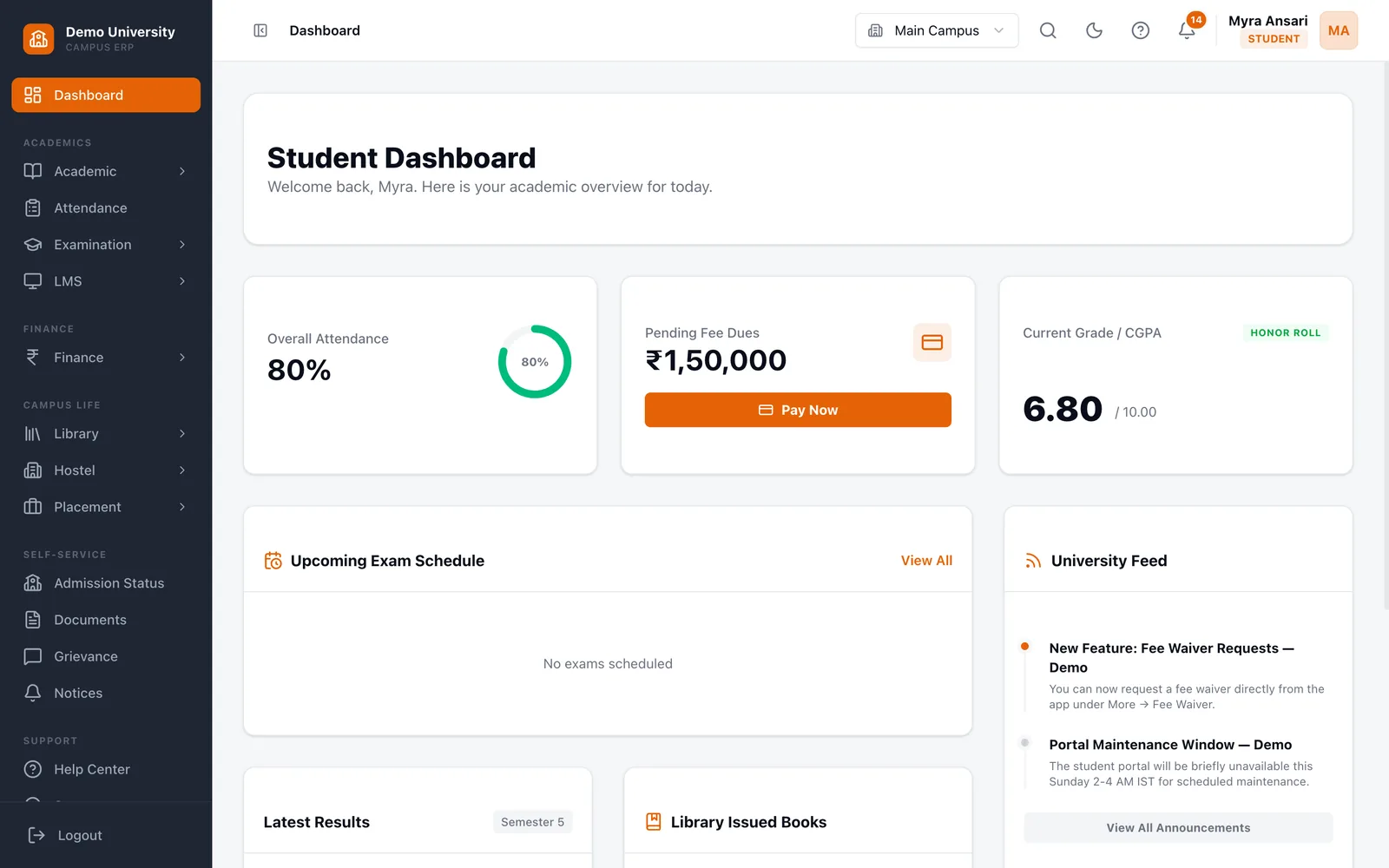
Task: Click the 80% attendance progress ring
Action: coord(535,362)
